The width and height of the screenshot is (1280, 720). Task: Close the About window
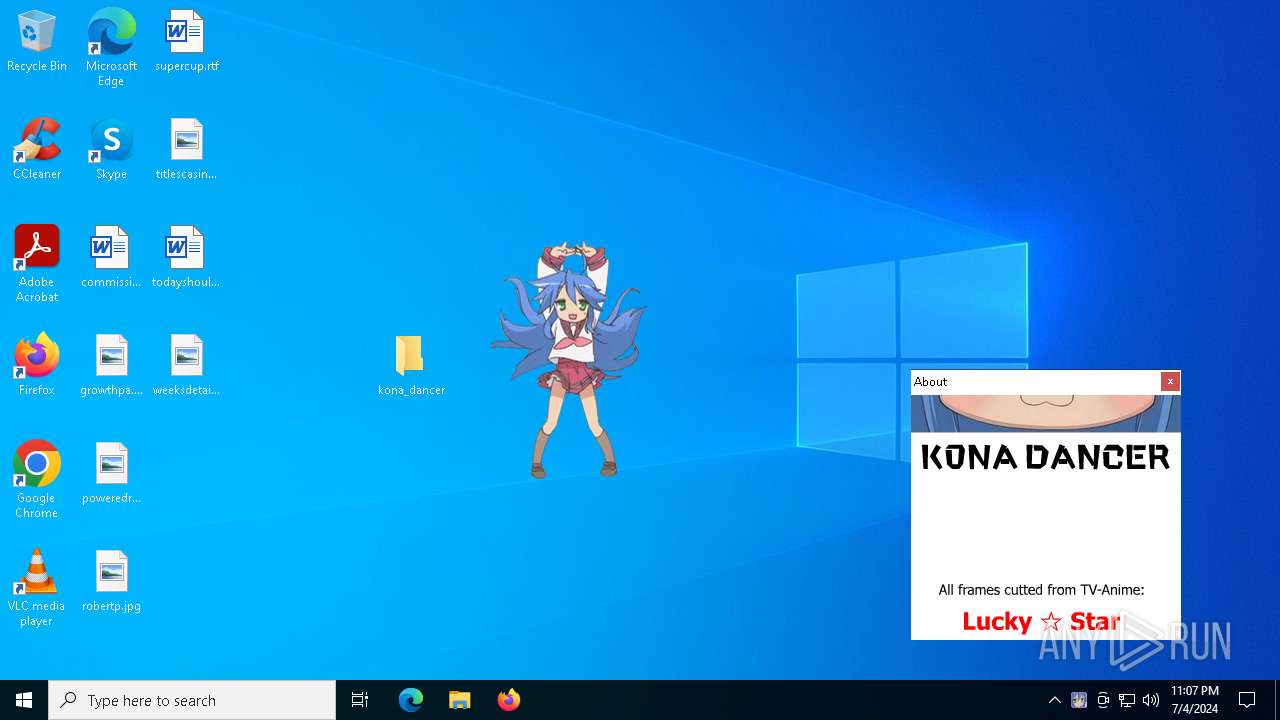pyautogui.click(x=1170, y=382)
